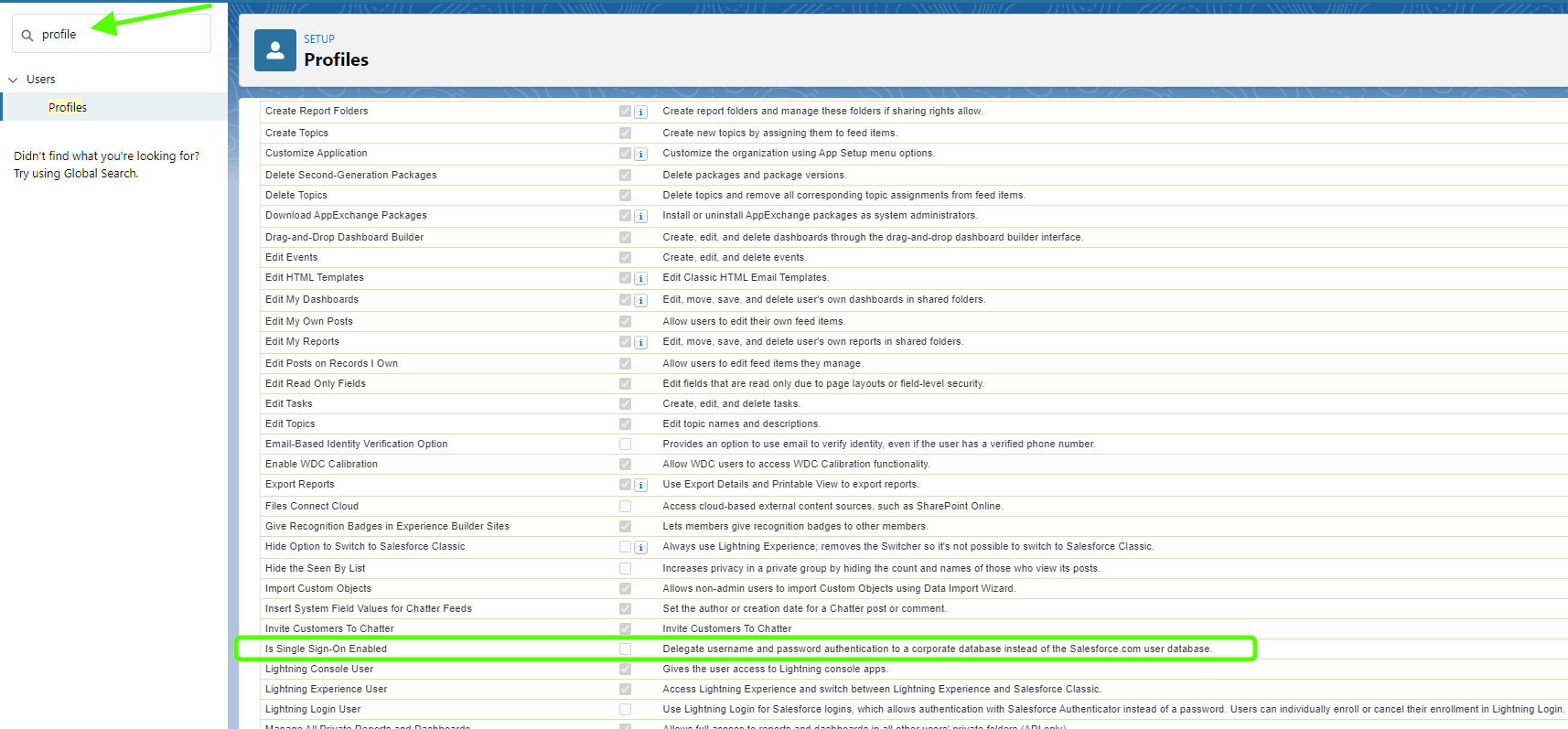Show info for Edit HTML Templates
Image resolution: width=1568 pixels, height=729 pixels.
(641, 278)
